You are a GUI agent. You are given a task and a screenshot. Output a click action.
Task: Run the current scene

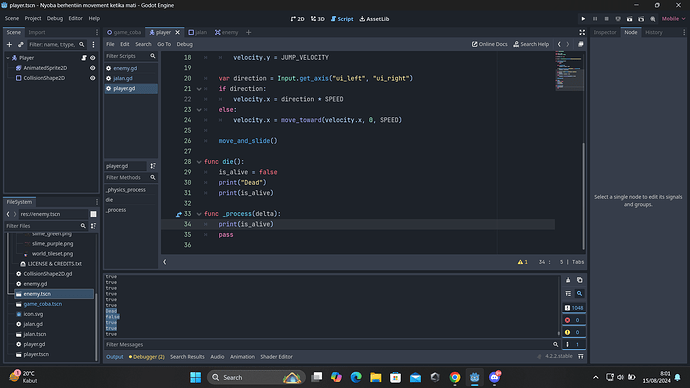pos(629,19)
